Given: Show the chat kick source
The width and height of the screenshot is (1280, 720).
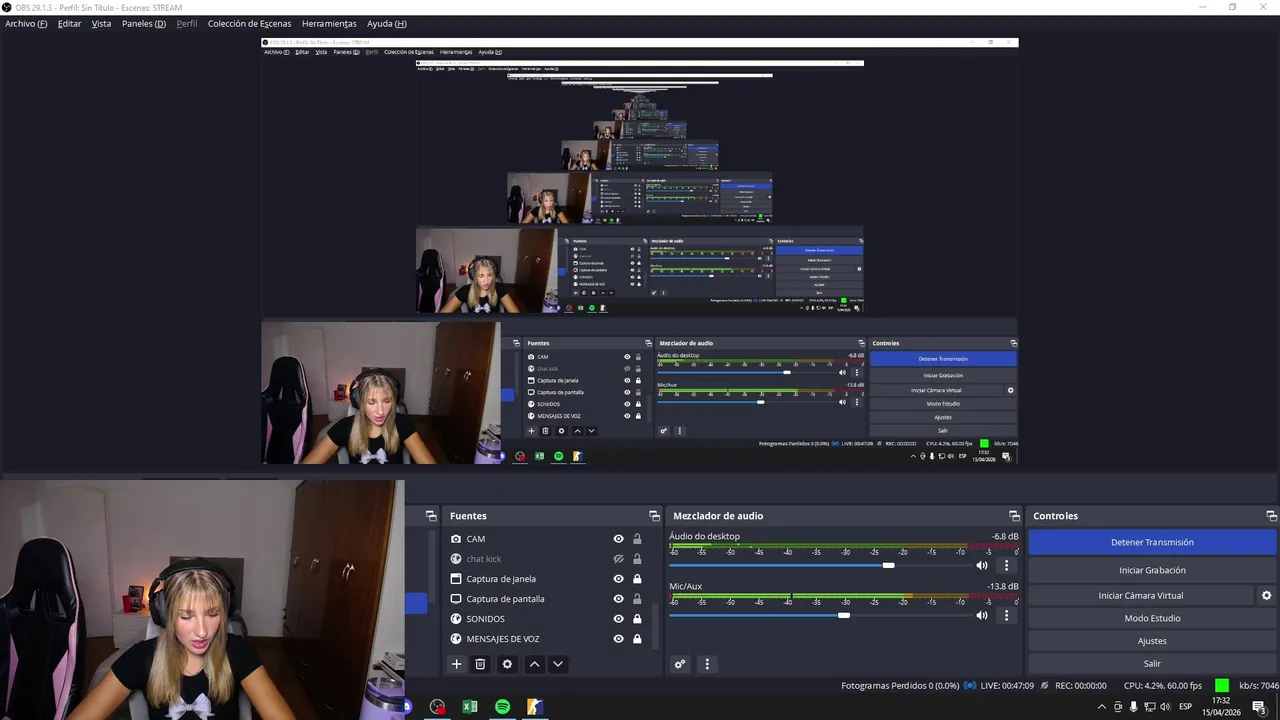Looking at the screenshot, I should coord(618,559).
